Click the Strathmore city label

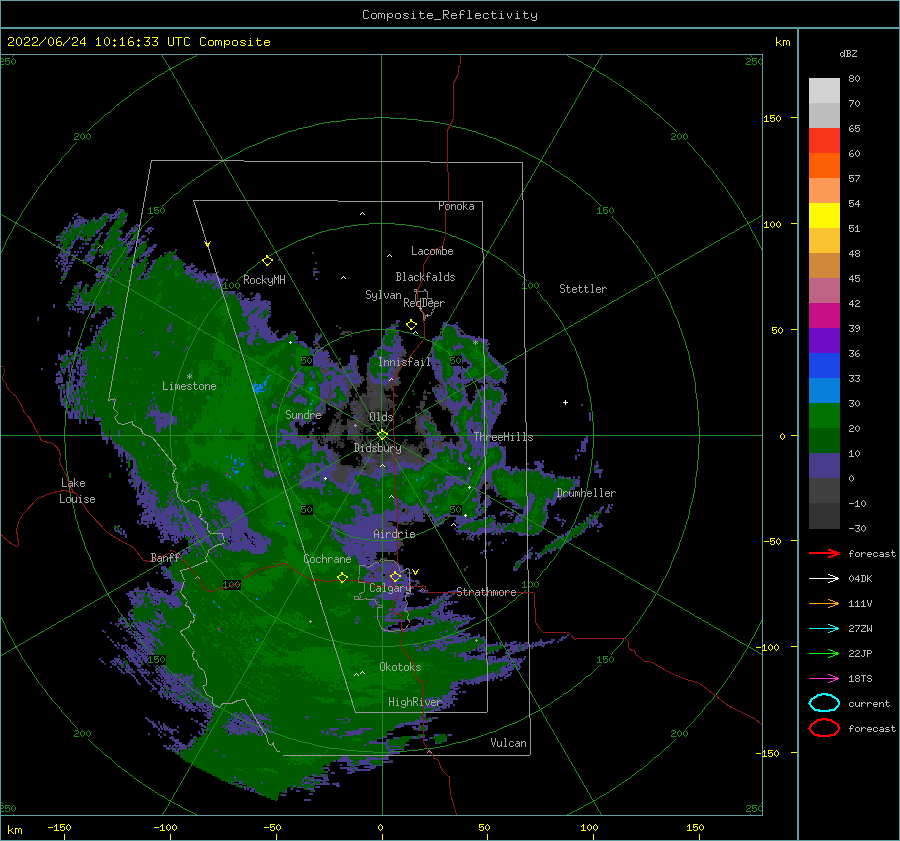pos(486,592)
